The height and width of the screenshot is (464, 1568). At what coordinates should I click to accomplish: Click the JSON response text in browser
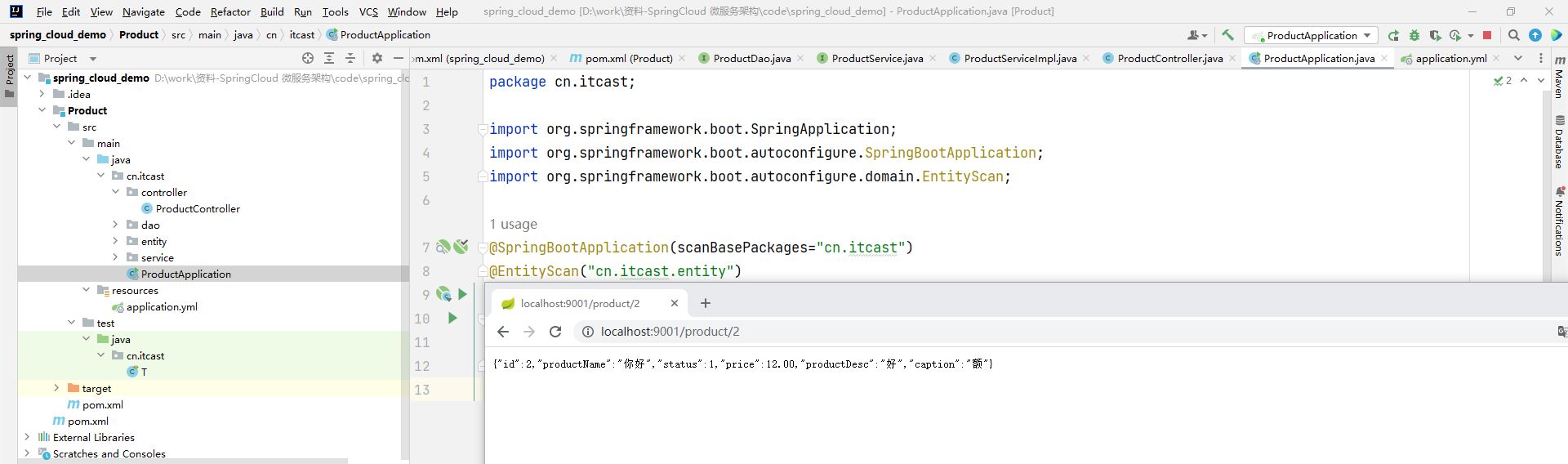(743, 364)
